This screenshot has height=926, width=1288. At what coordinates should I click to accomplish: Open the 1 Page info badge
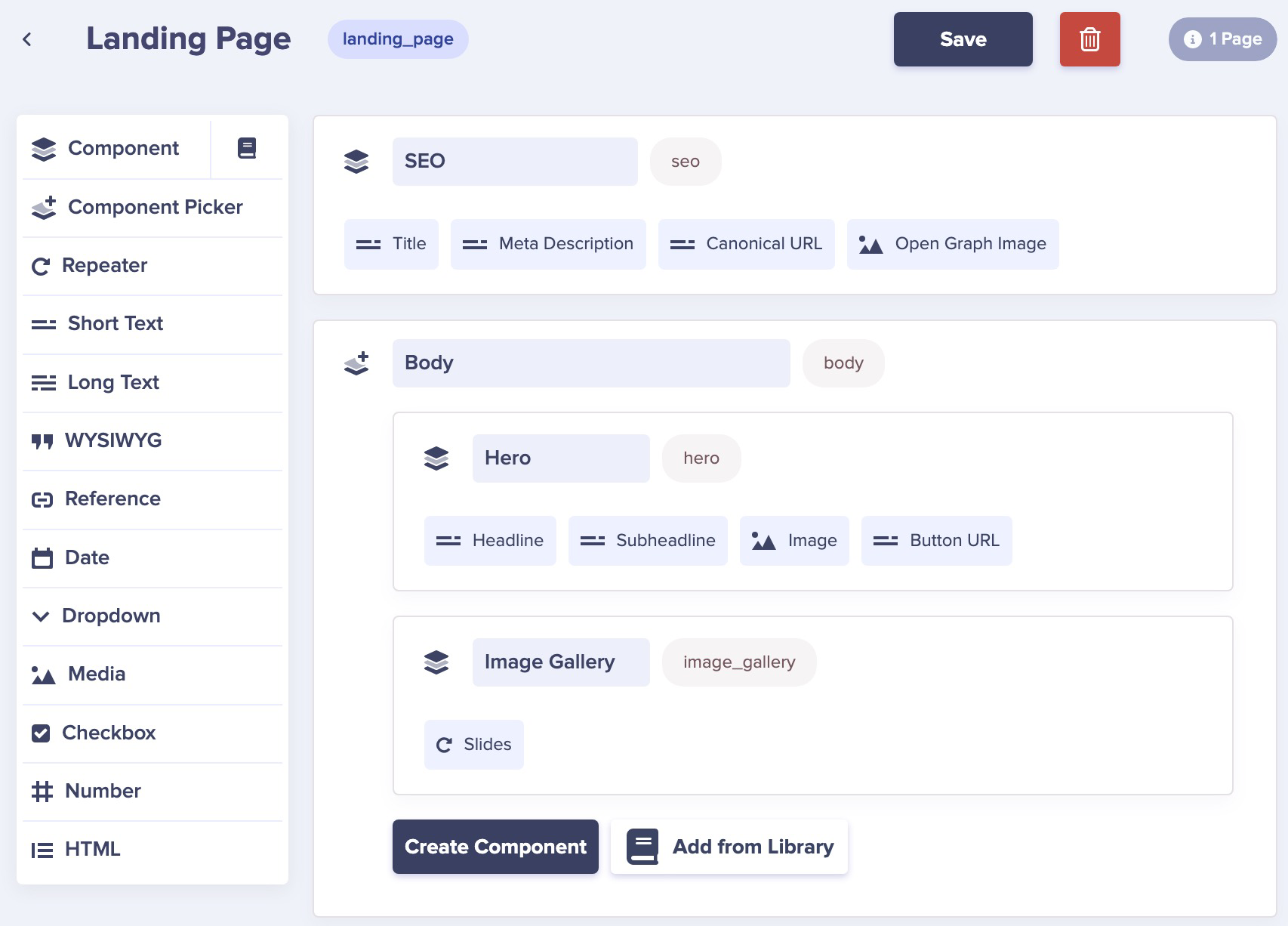coord(1222,39)
